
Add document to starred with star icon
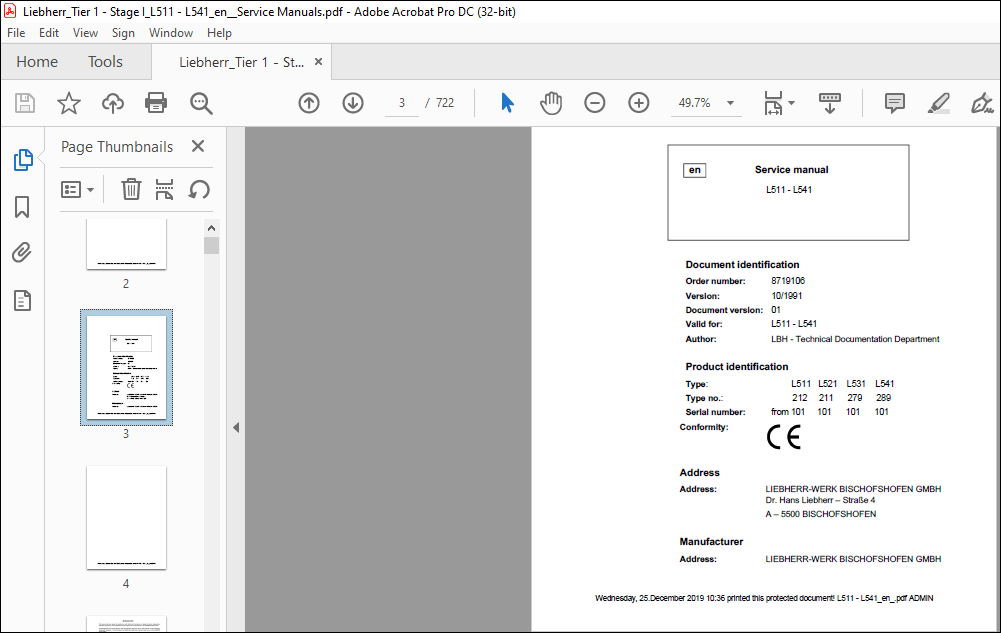(68, 103)
